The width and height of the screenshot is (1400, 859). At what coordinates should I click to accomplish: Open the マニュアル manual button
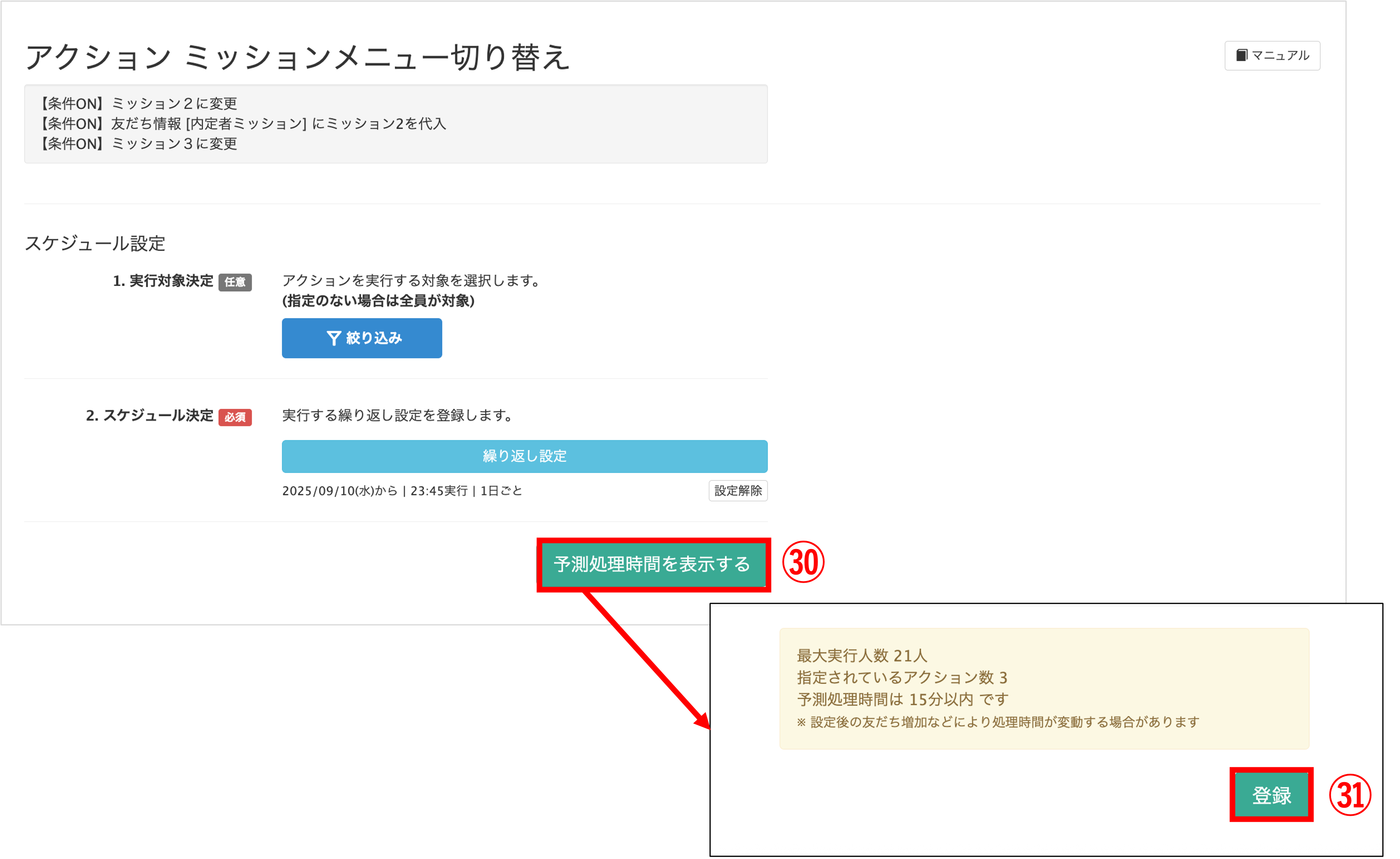[1271, 56]
